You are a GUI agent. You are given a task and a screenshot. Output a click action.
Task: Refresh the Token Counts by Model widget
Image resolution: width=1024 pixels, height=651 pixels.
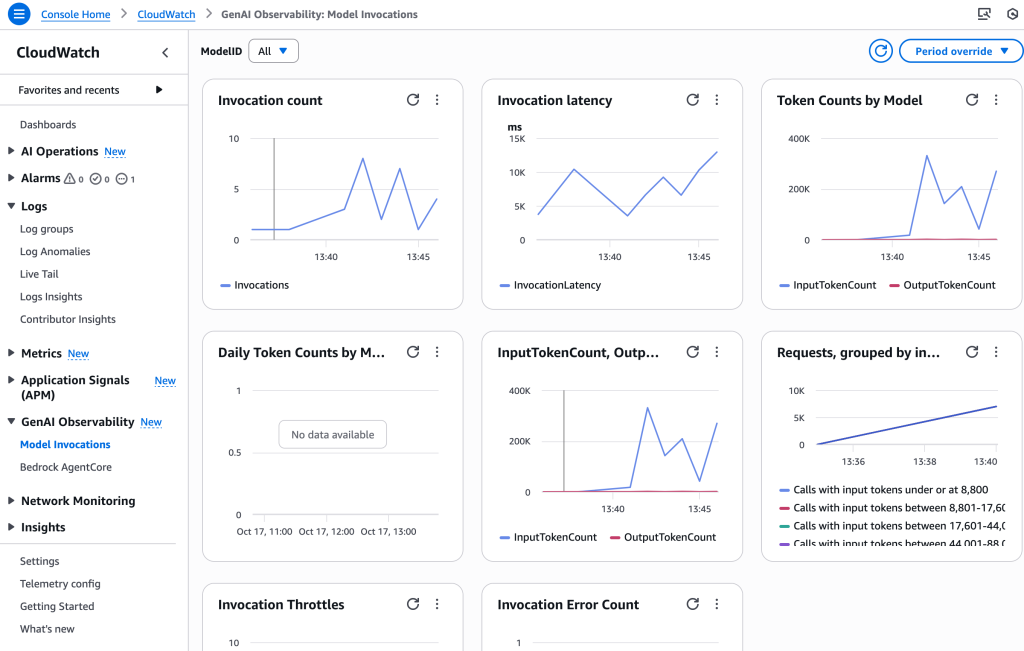point(971,100)
